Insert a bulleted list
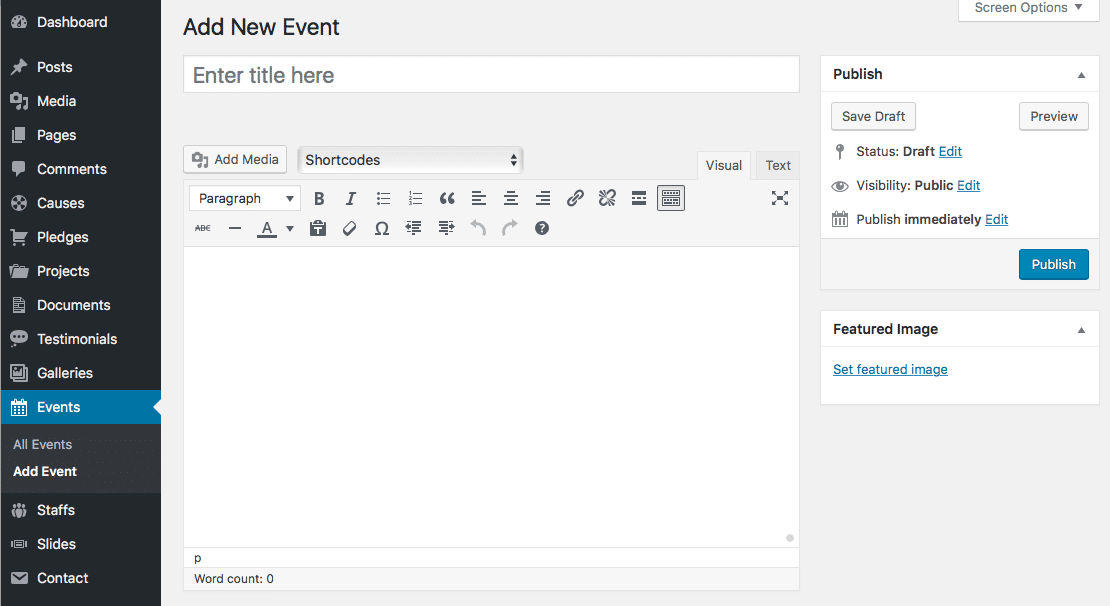Screen dimensions: 1110x606 point(383,199)
